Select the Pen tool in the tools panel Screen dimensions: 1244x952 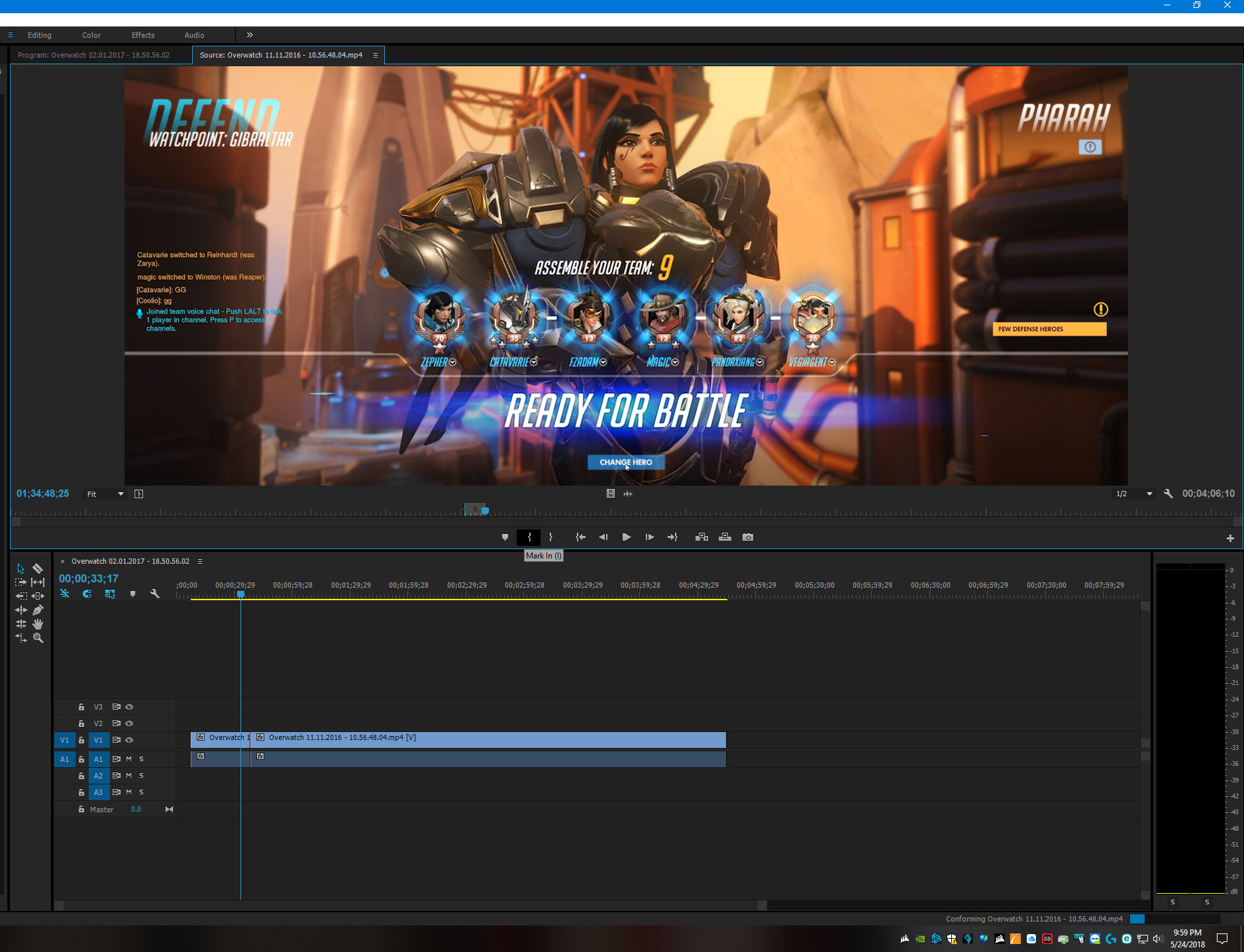38,610
